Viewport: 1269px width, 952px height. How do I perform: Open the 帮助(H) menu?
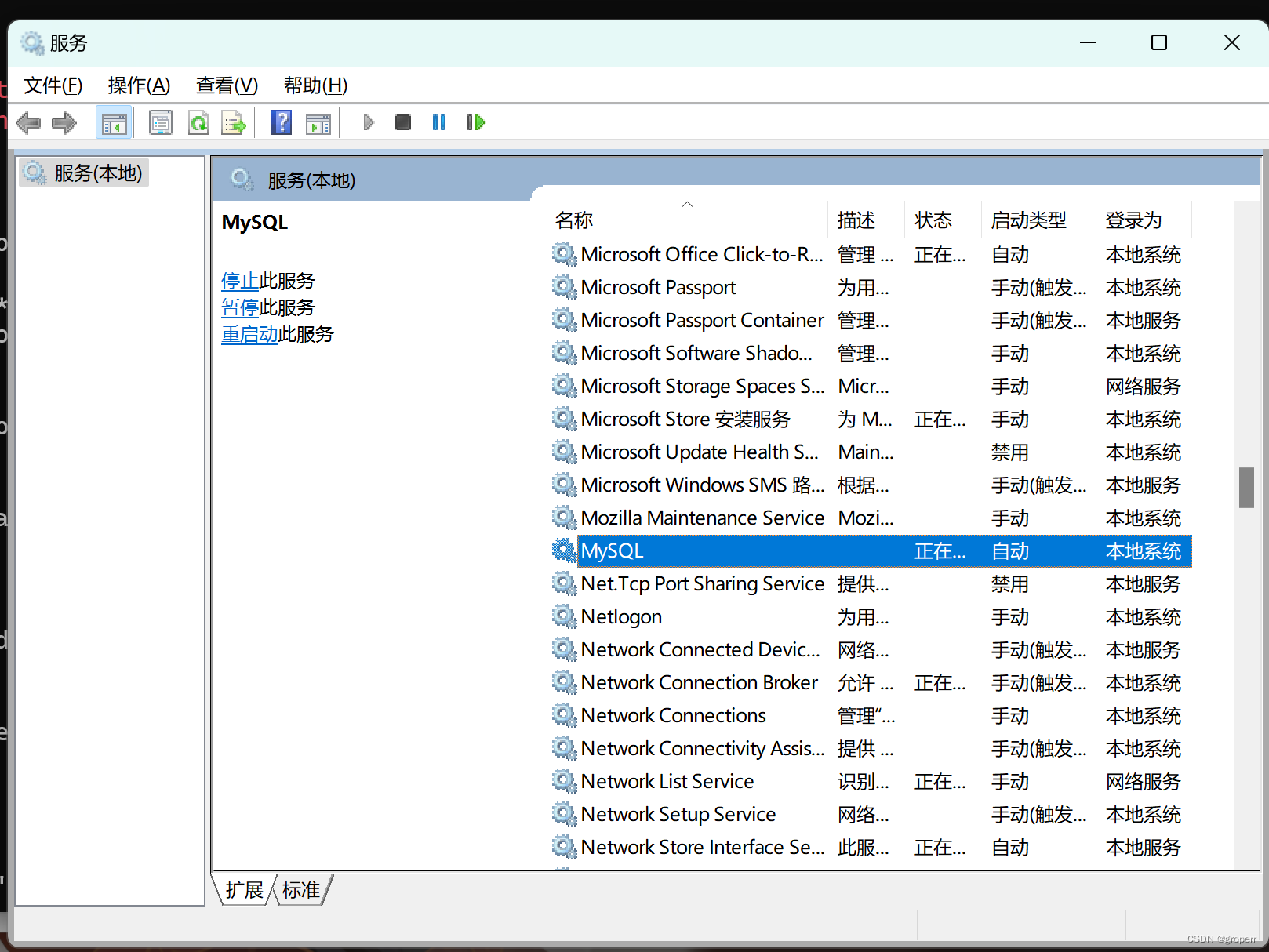(x=315, y=85)
